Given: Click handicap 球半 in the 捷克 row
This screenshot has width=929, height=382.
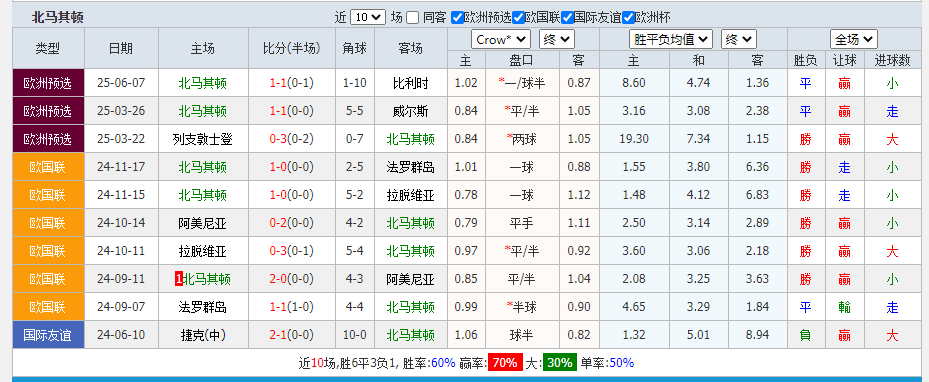Looking at the screenshot, I should tap(522, 335).
